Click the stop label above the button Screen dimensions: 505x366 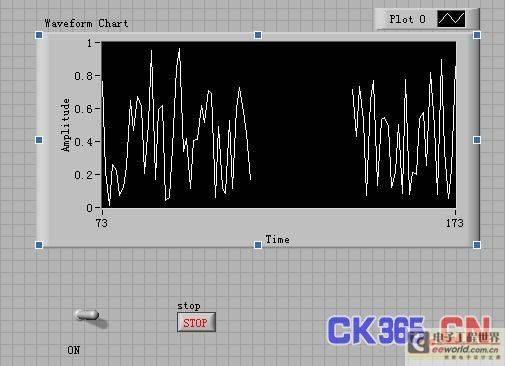[x=189, y=306]
